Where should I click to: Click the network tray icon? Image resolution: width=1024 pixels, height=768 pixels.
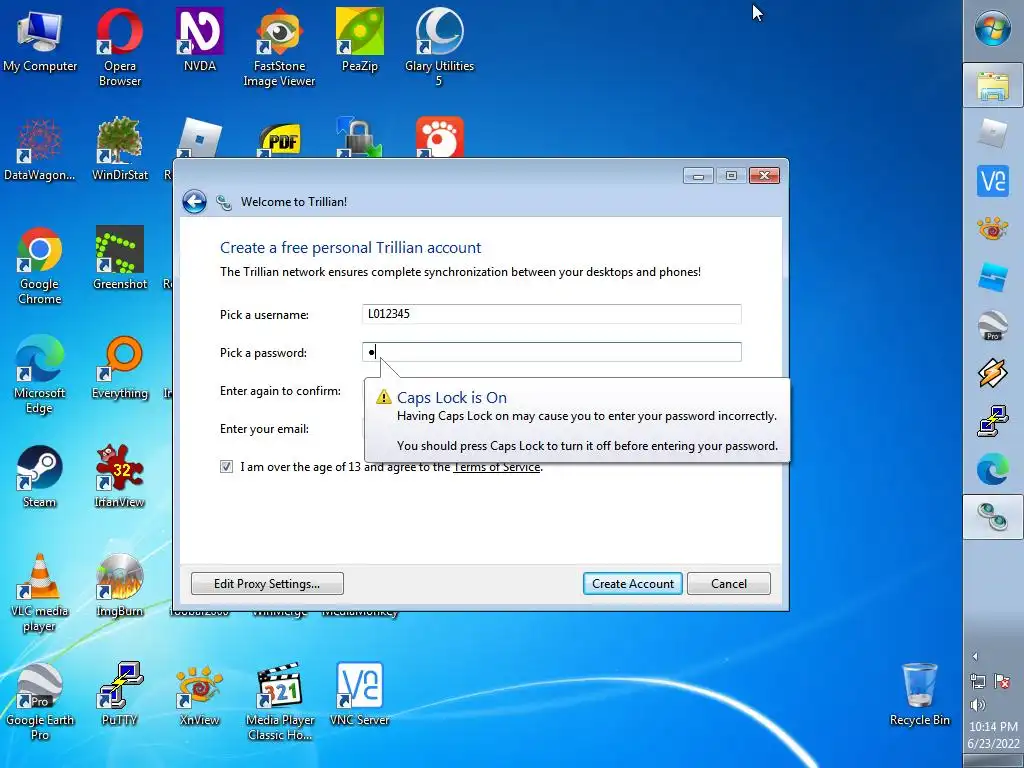978,681
